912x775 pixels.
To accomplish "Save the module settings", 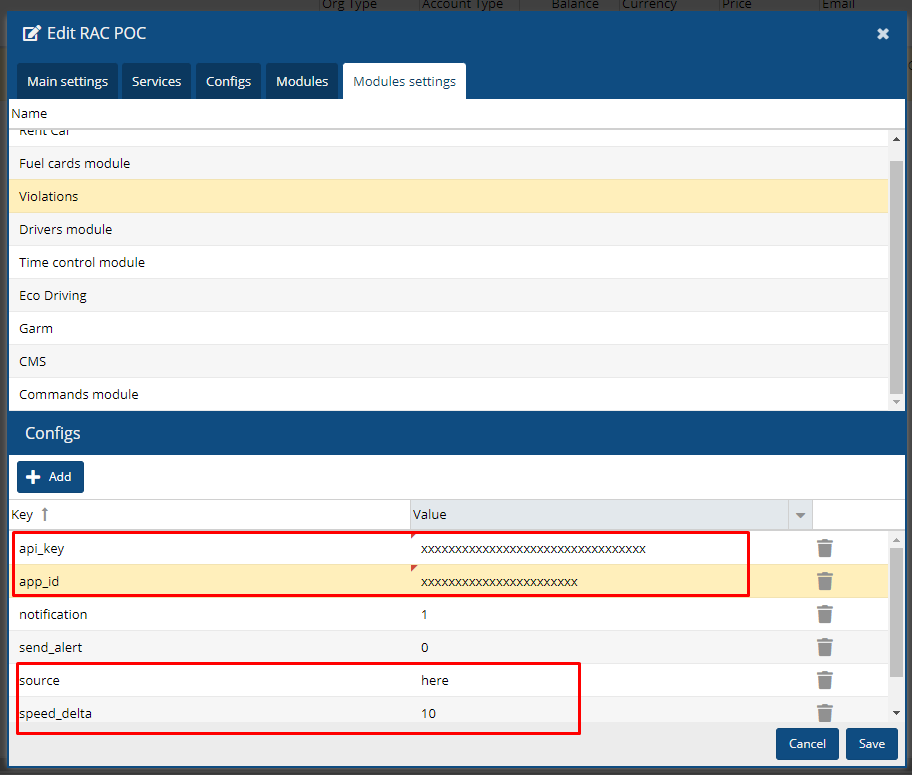I will tap(871, 744).
